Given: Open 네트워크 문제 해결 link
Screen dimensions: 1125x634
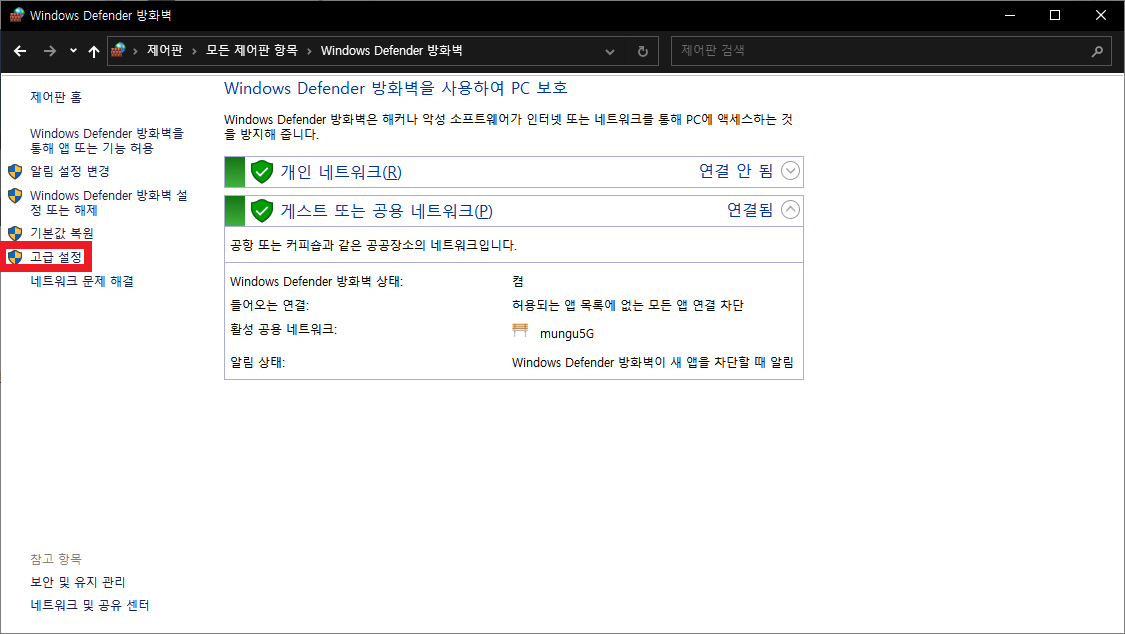Looking at the screenshot, I should 82,281.
